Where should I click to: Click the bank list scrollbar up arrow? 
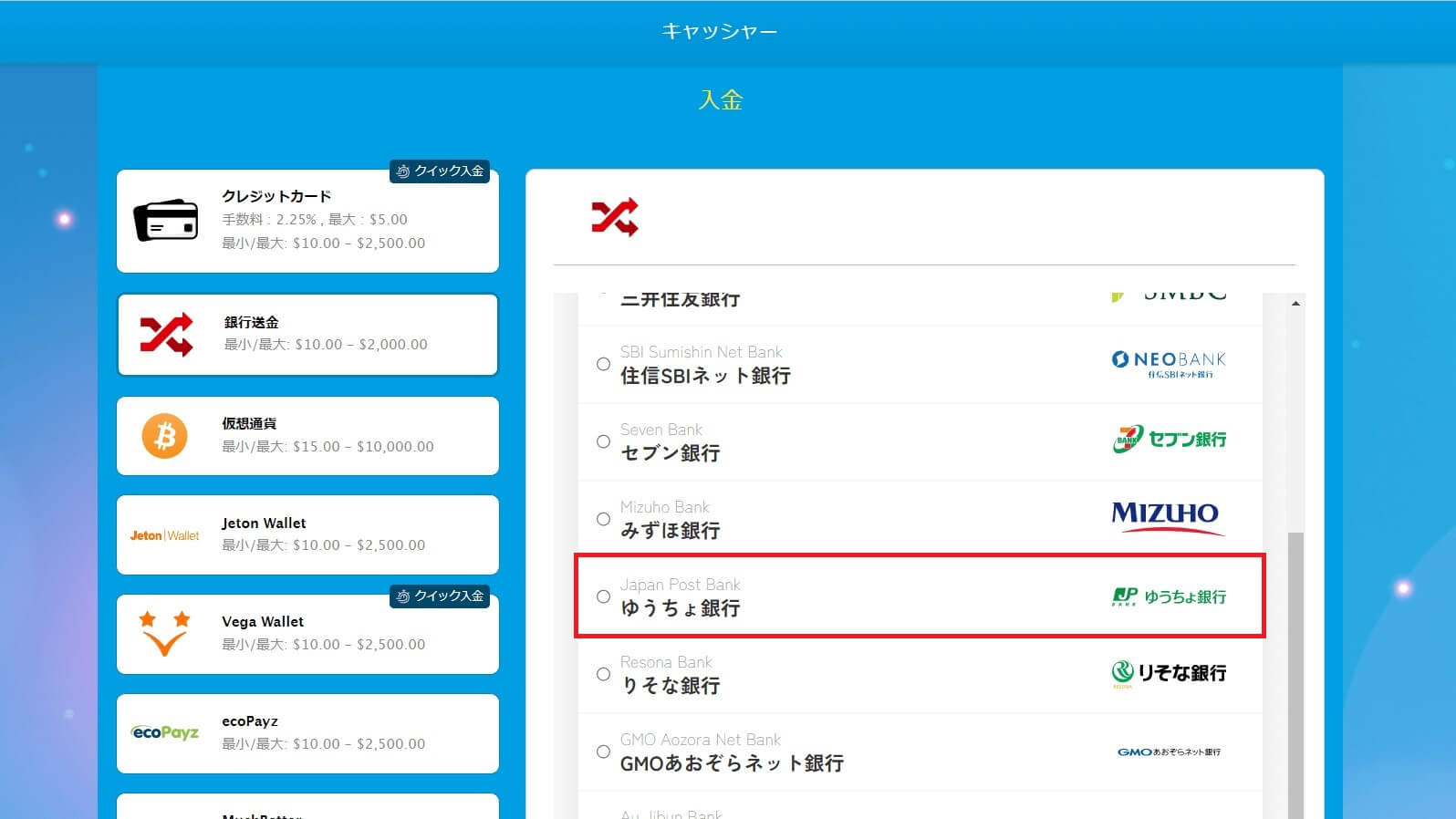[x=1295, y=303]
